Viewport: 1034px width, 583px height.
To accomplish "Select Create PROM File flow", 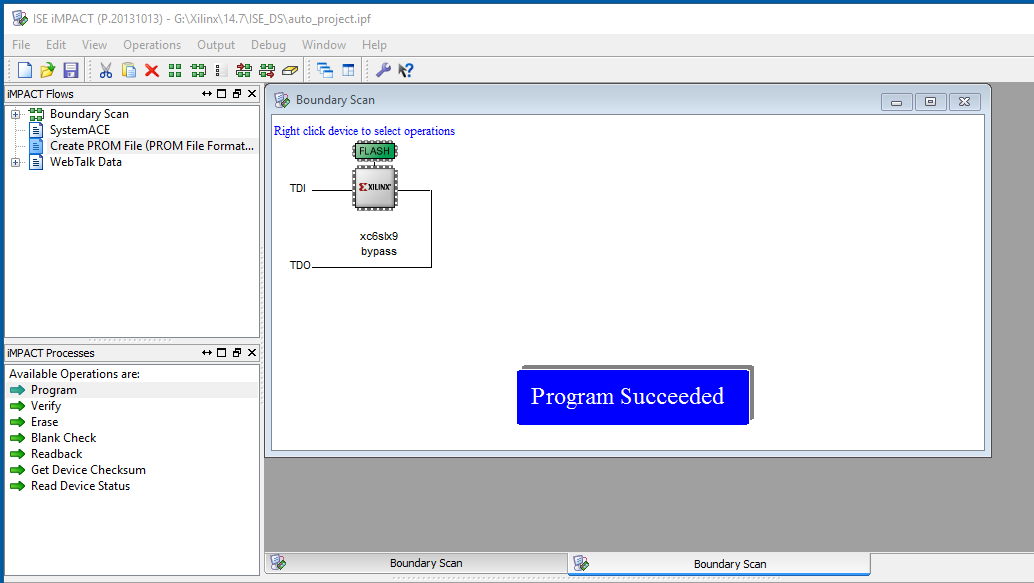I will click(151, 146).
